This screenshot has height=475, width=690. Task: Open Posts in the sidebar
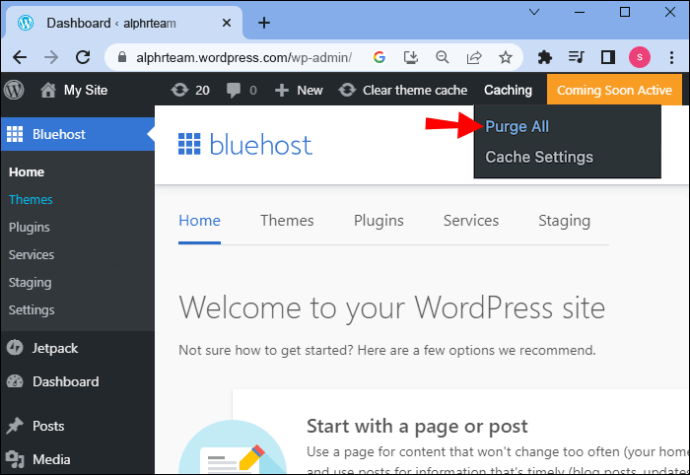click(48, 426)
